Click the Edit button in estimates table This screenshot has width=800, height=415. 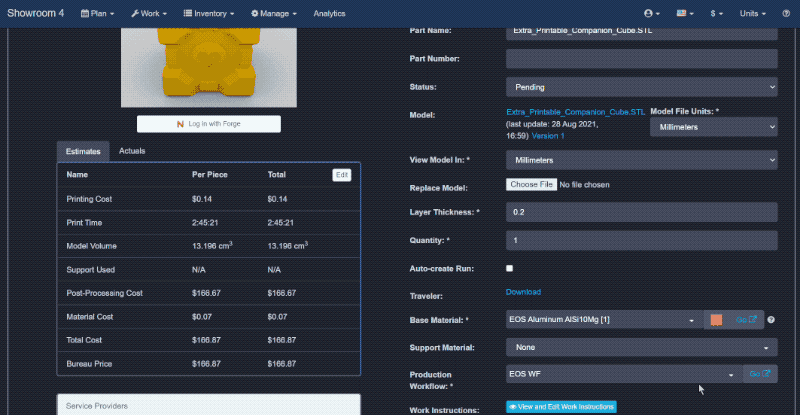341,175
